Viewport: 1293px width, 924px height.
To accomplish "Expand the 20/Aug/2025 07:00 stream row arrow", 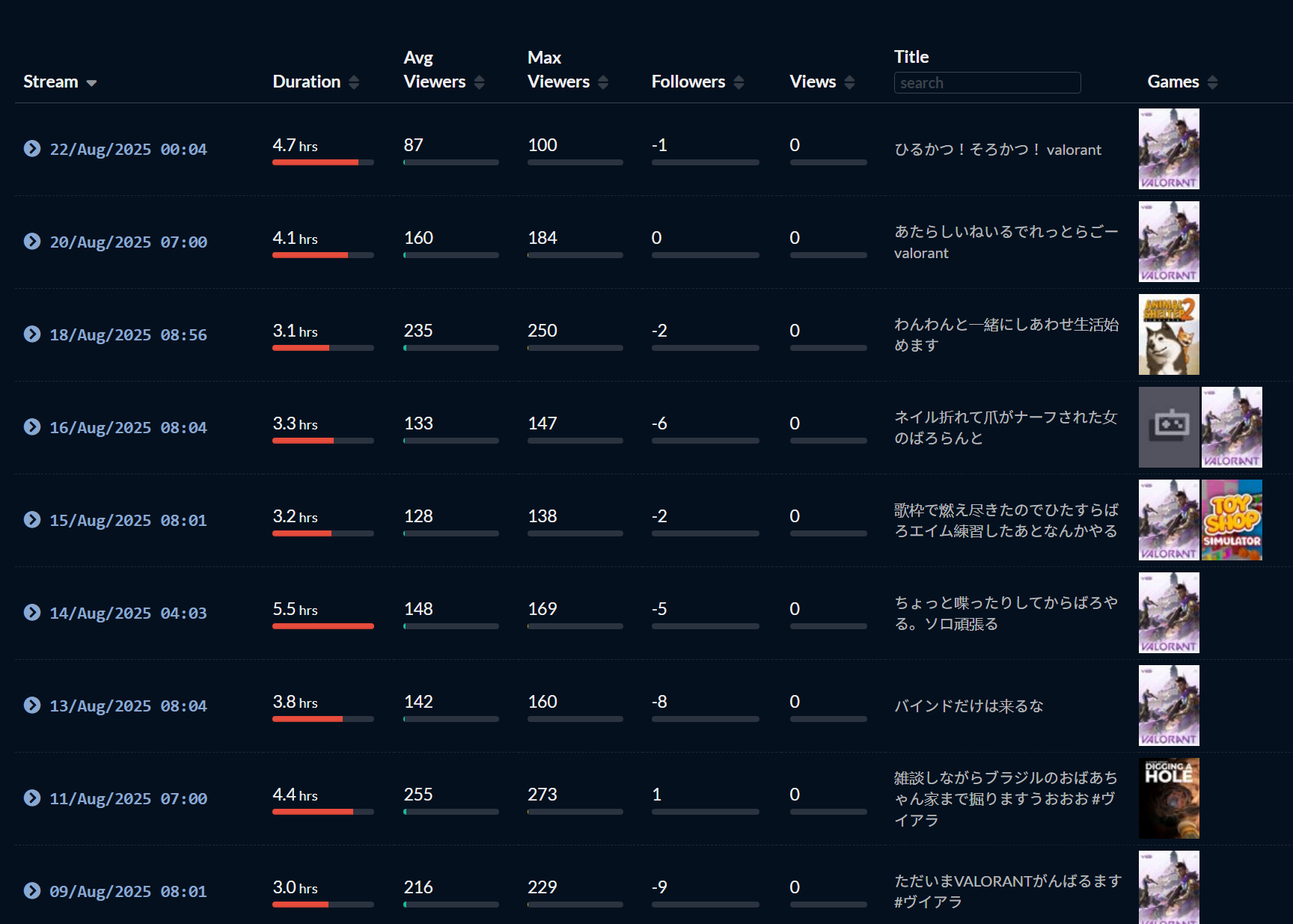I will coord(32,242).
